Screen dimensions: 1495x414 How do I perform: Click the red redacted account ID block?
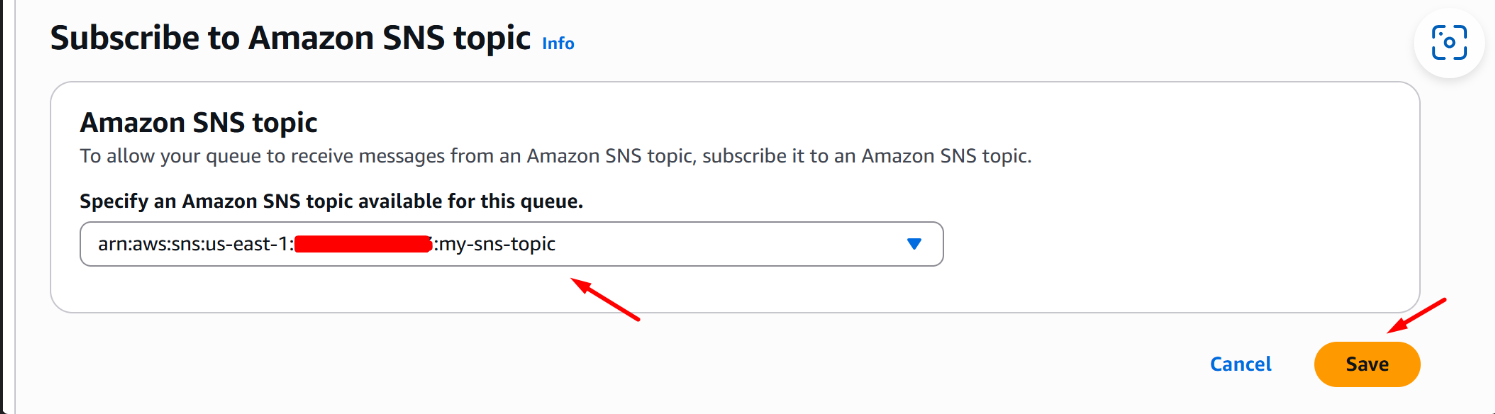(x=362, y=244)
